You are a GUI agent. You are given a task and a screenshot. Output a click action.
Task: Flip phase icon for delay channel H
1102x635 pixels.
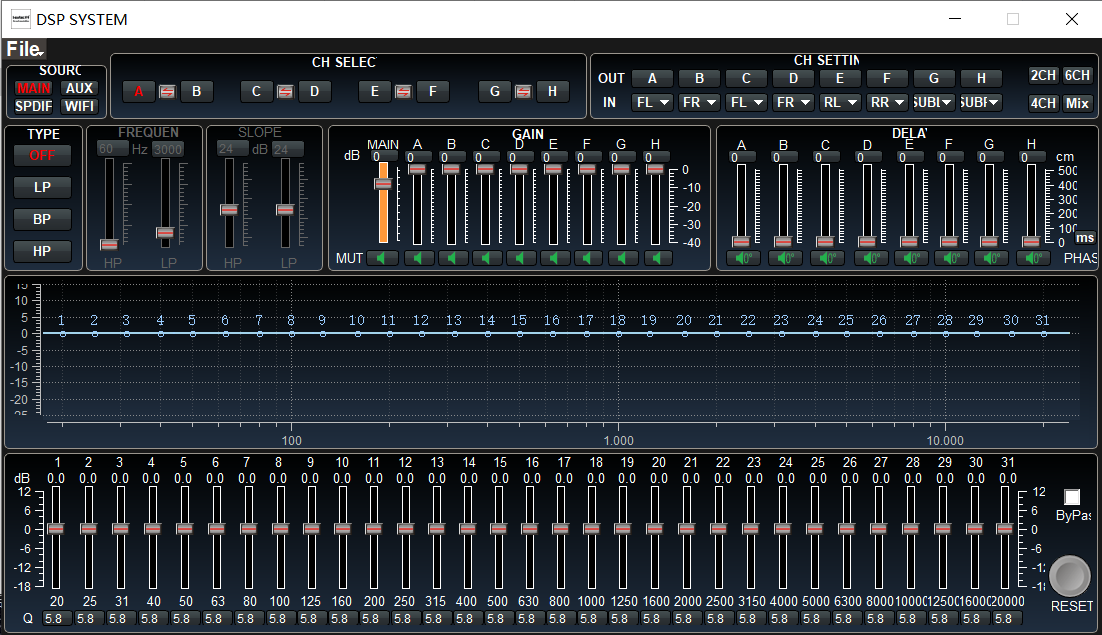point(1033,258)
